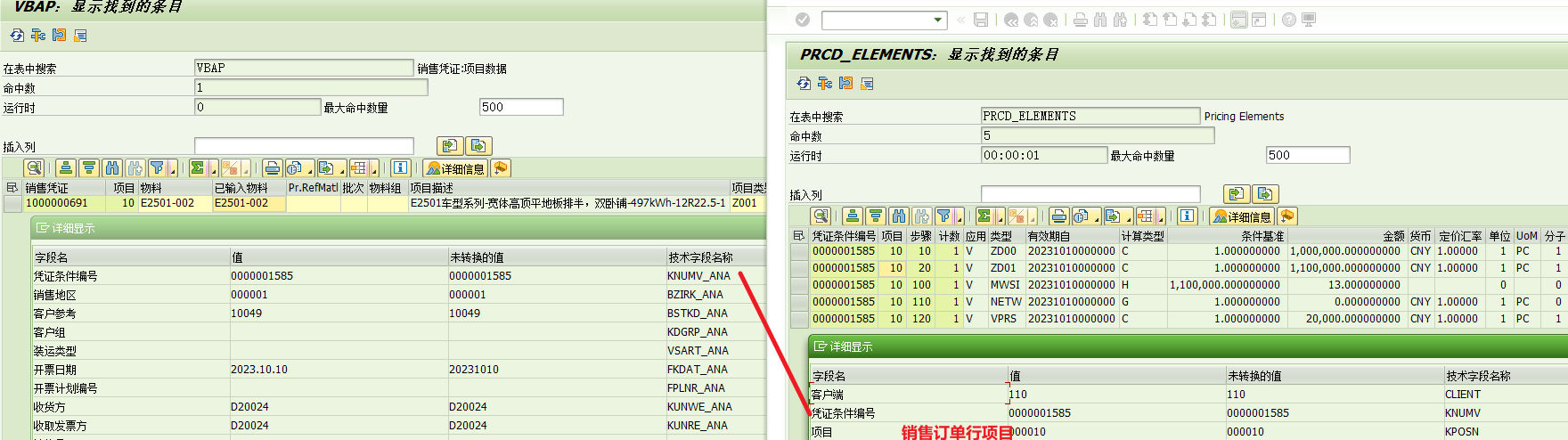Click first insert-column button beside PRCD_ELEMENTS 插入列 field
Image resolution: width=1568 pixels, height=440 pixels.
coord(1237,194)
